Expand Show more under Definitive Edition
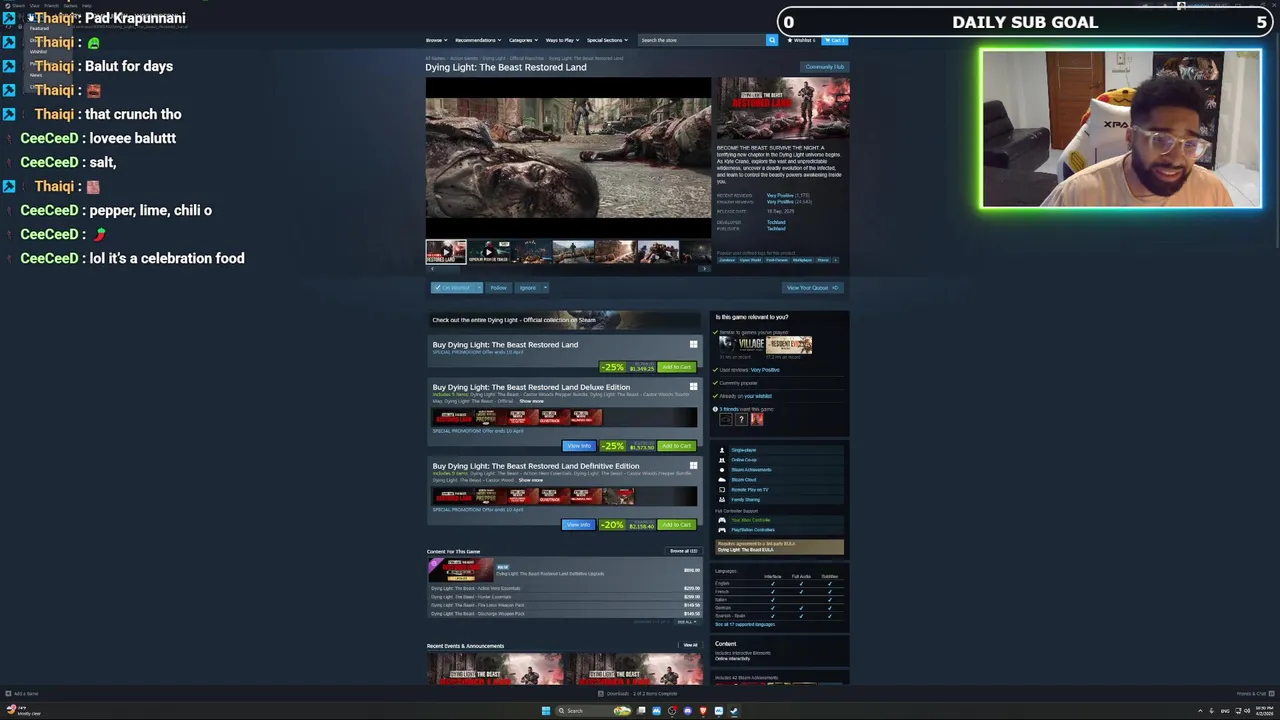The image size is (1280, 720). tap(531, 480)
